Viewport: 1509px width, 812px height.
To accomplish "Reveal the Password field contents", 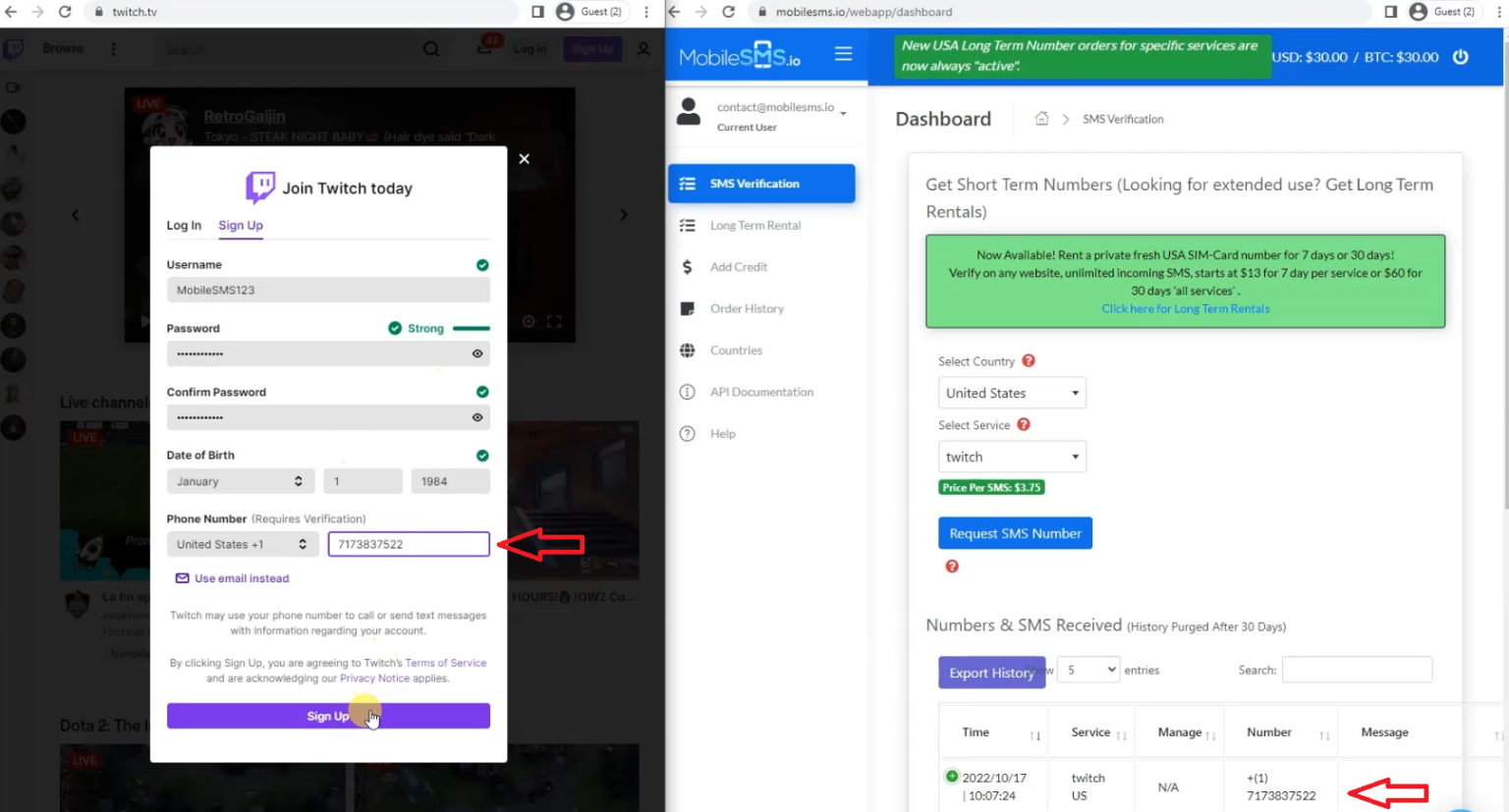I will pyautogui.click(x=477, y=352).
